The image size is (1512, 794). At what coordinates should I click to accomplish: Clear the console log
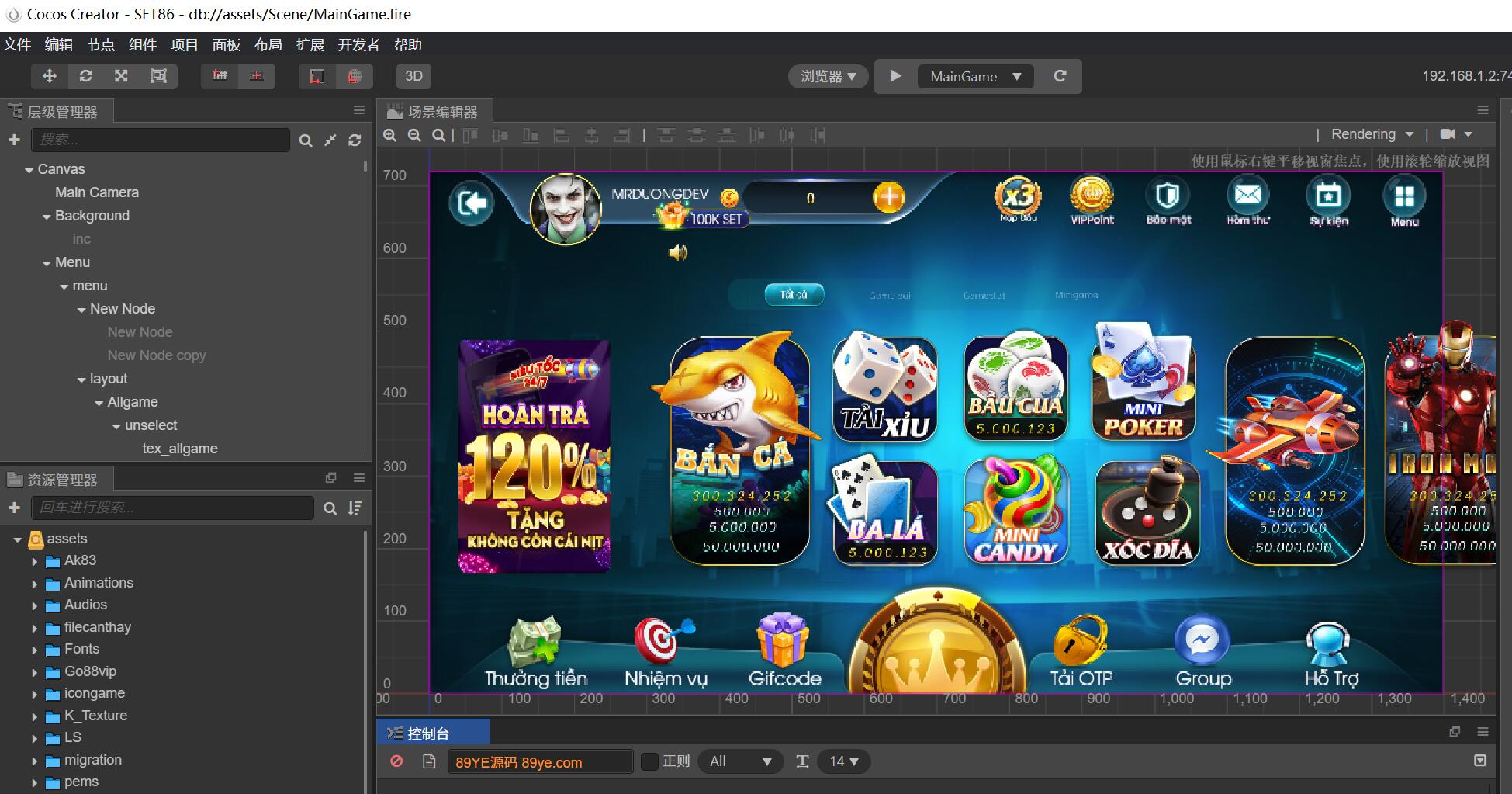(x=397, y=761)
